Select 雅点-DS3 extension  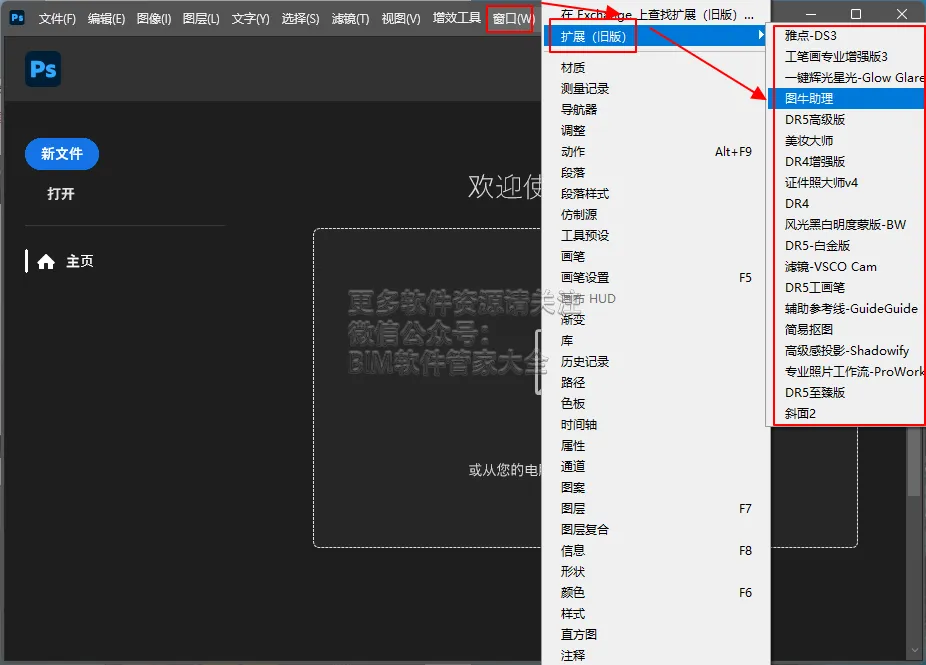click(847, 36)
